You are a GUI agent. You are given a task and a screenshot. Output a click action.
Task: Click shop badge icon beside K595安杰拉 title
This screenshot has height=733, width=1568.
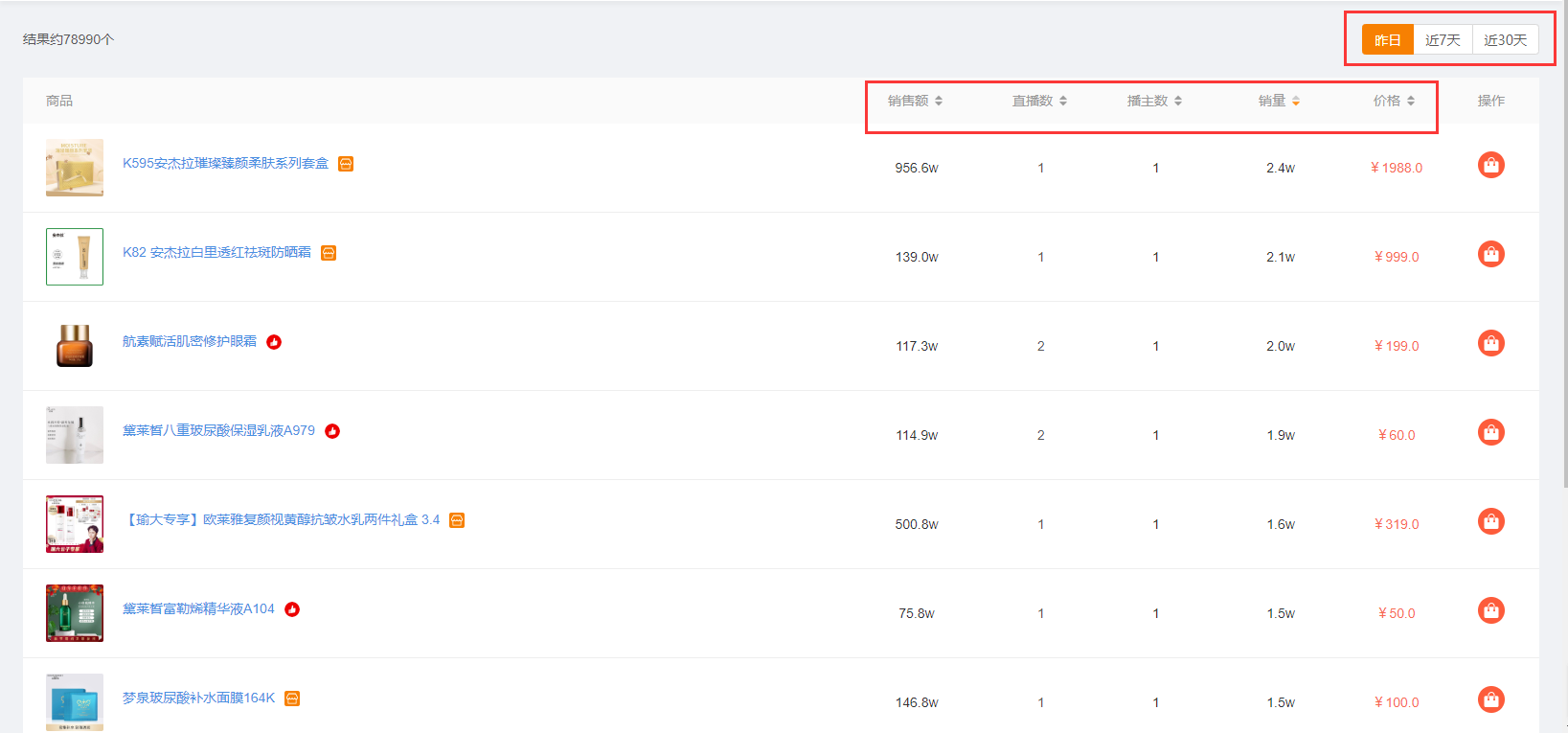pyautogui.click(x=346, y=164)
